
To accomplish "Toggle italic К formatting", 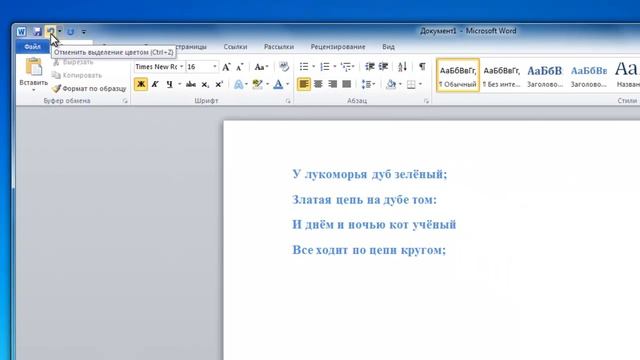I will (x=155, y=84).
